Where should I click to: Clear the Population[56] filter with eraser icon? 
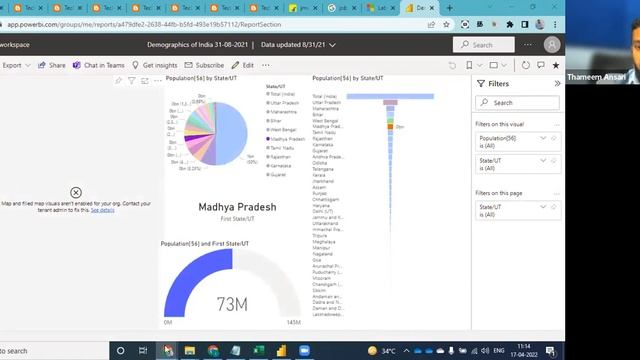(554, 138)
